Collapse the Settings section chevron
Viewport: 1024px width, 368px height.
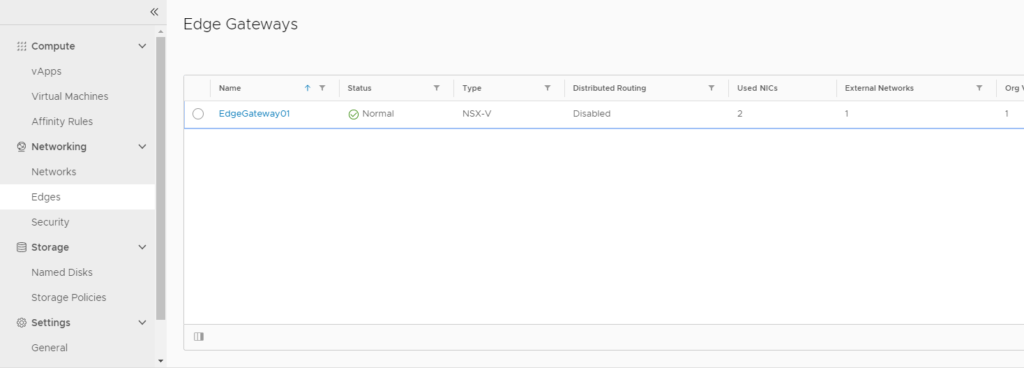(142, 322)
